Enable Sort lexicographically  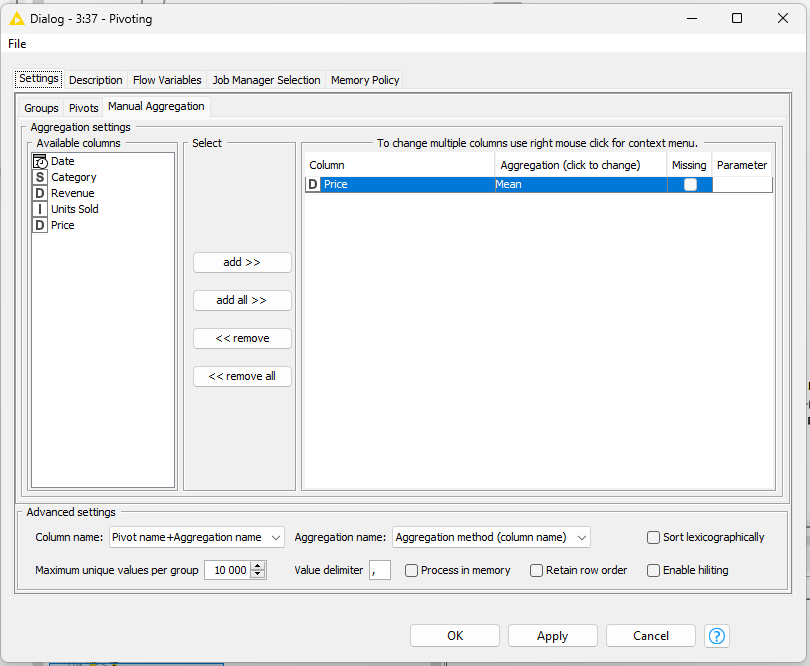click(x=653, y=537)
